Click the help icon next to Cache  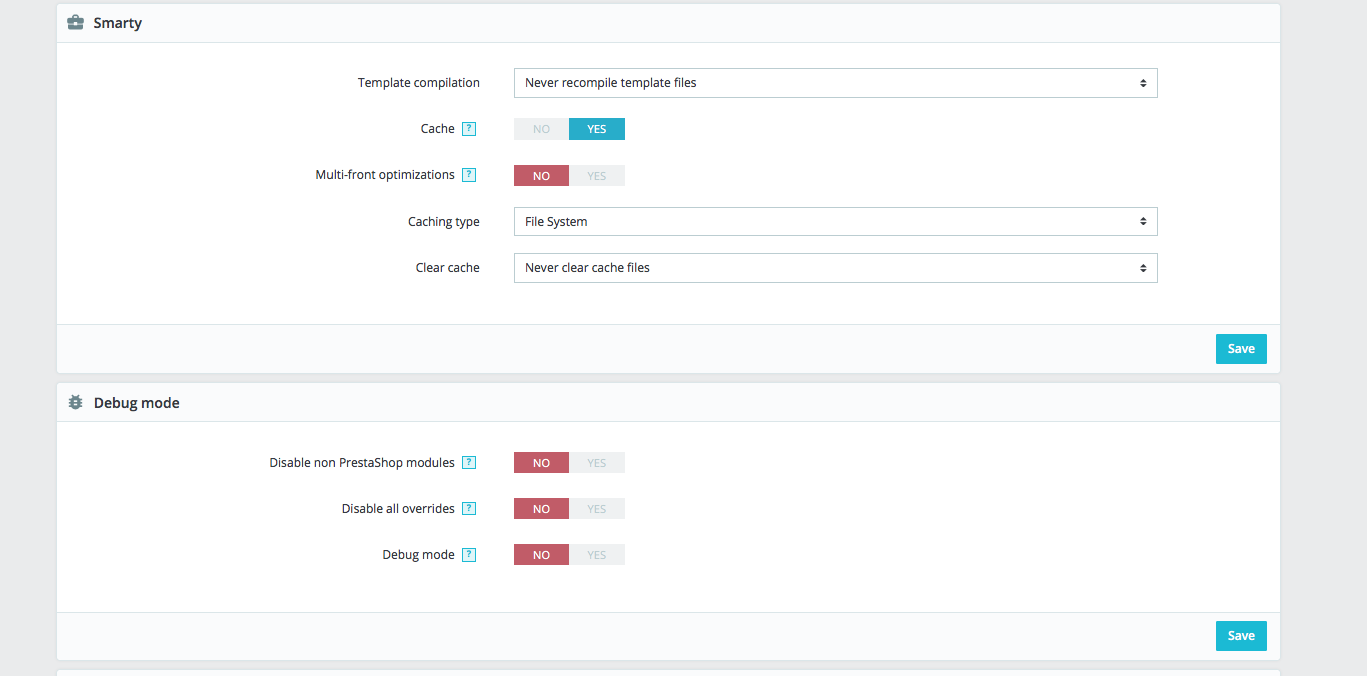click(469, 129)
